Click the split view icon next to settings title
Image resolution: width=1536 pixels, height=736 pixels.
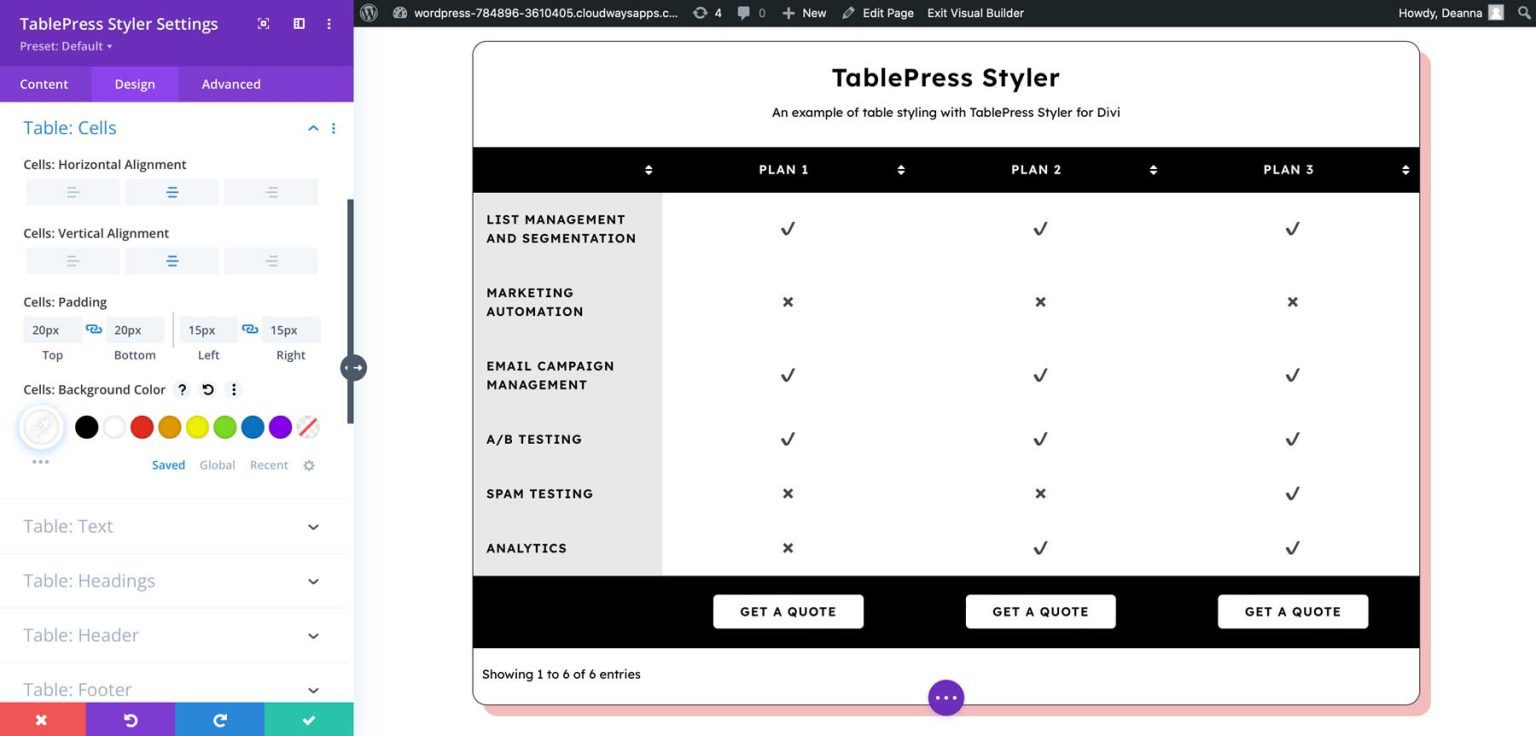298,23
